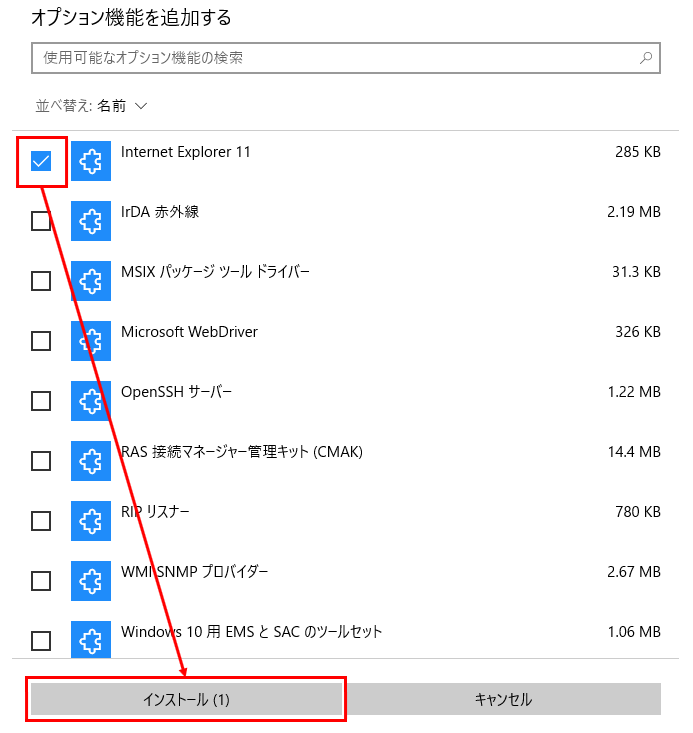This screenshot has width=693, height=733.
Task: Click the キャンセル button
Action: click(x=503, y=699)
